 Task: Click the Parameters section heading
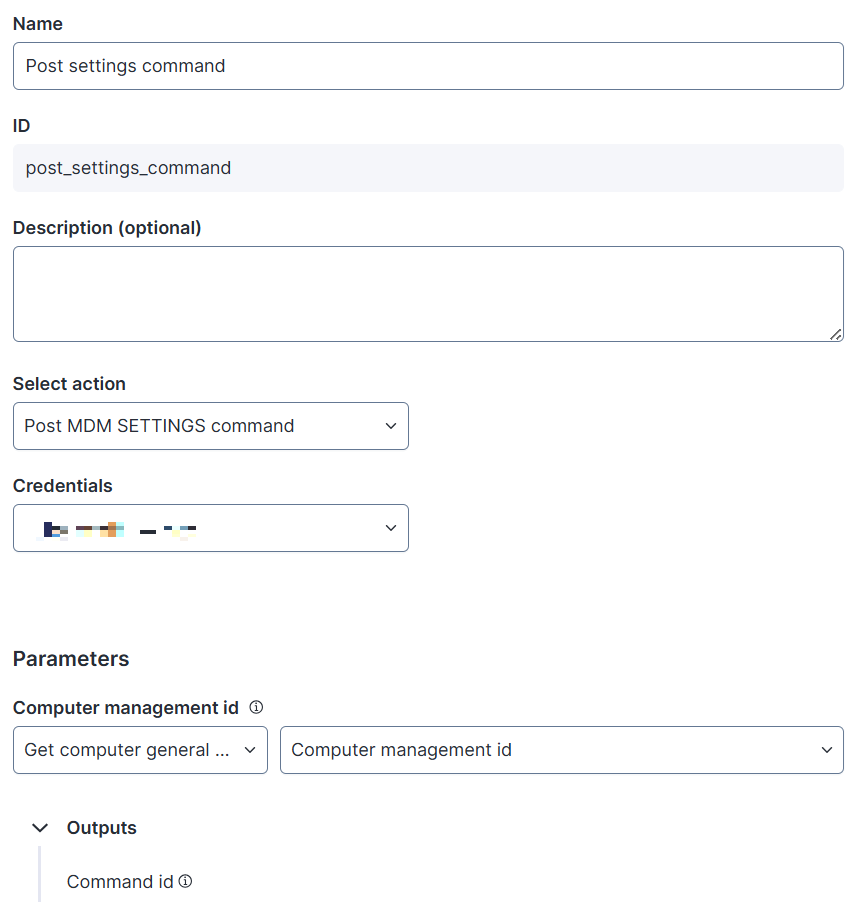pyautogui.click(x=71, y=659)
